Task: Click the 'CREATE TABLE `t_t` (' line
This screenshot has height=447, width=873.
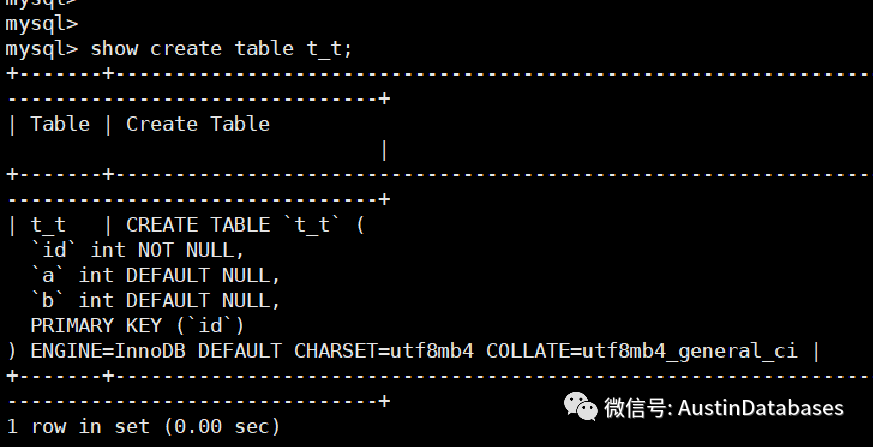Action: [x=245, y=225]
